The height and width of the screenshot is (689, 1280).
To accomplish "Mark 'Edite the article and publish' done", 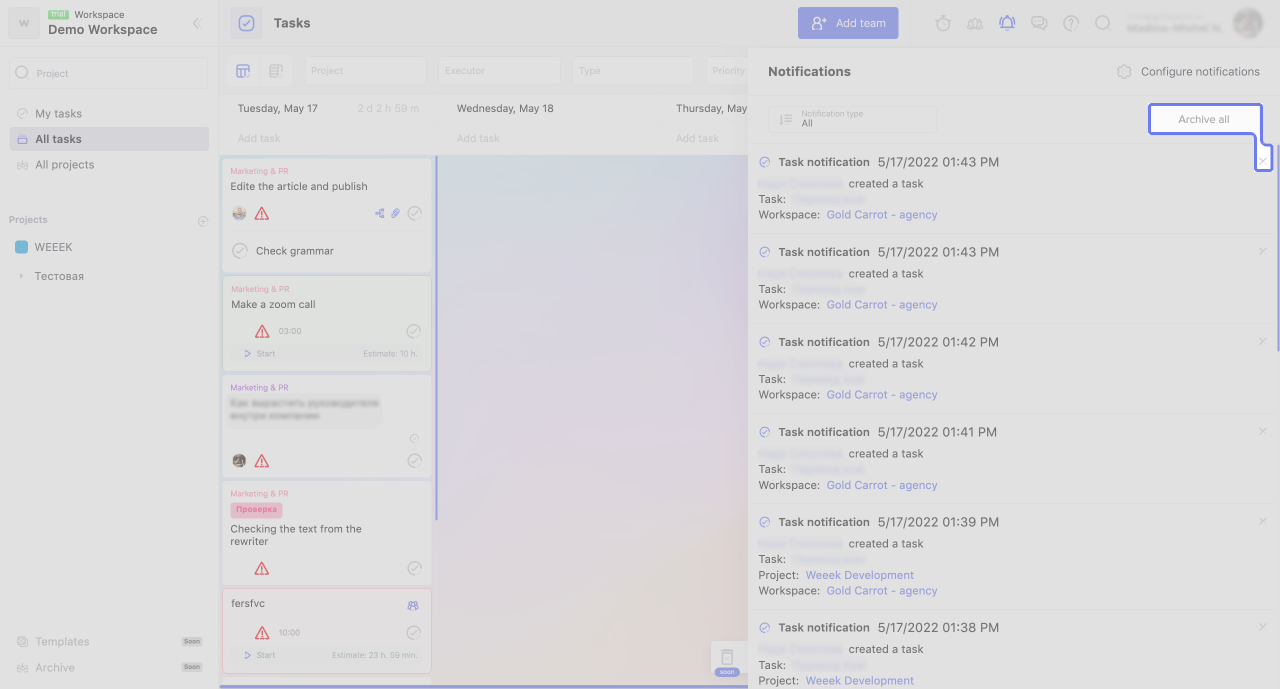I will coord(414,213).
